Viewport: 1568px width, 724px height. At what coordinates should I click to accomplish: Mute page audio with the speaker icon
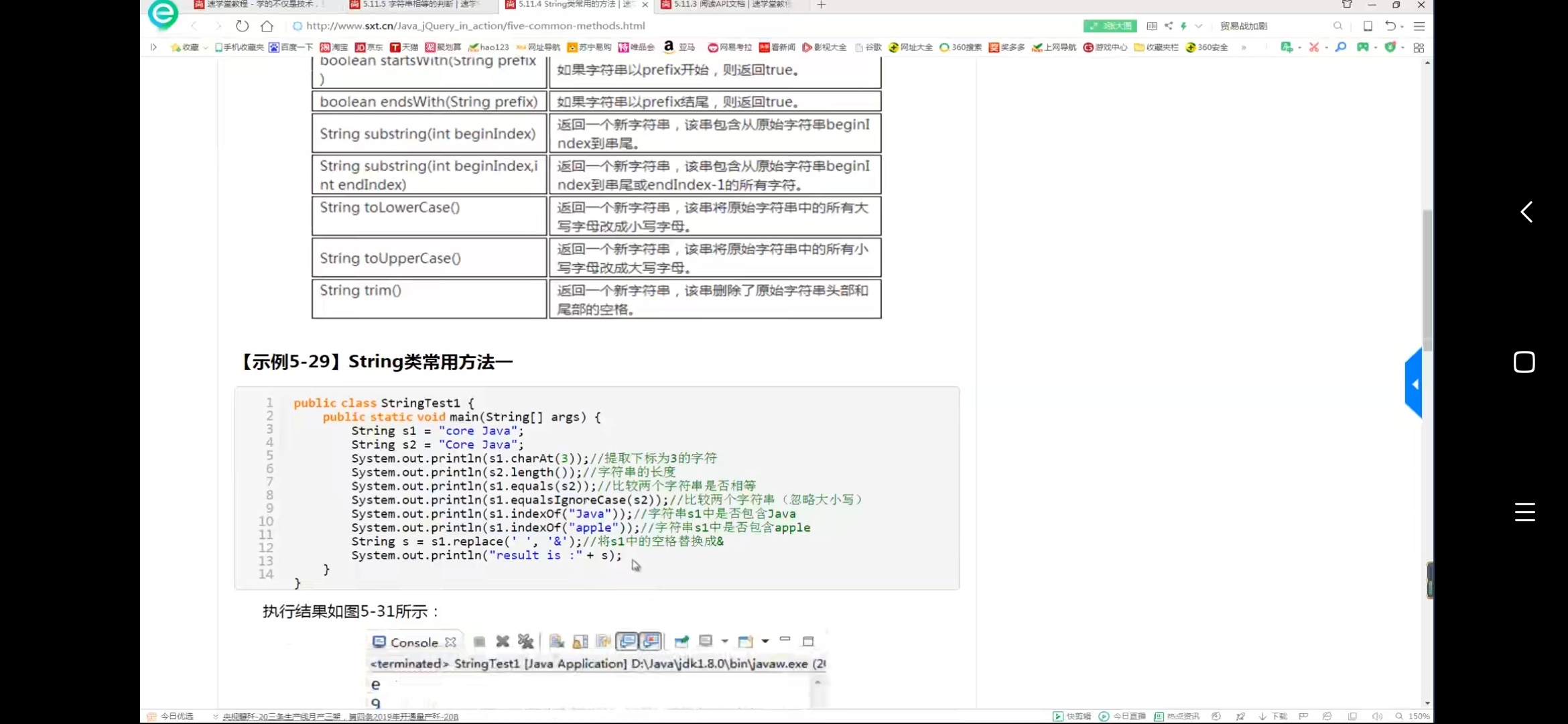point(1378,716)
